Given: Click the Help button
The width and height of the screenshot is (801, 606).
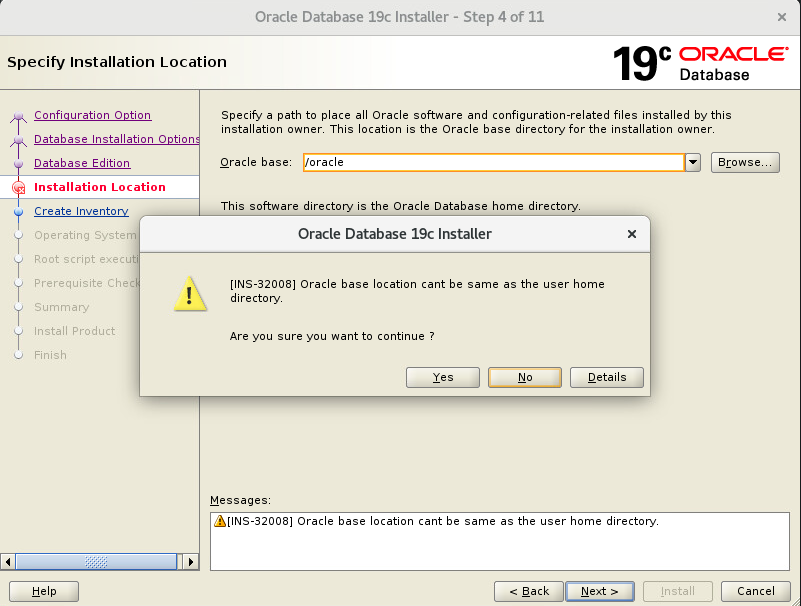Looking at the screenshot, I should (x=44, y=591).
